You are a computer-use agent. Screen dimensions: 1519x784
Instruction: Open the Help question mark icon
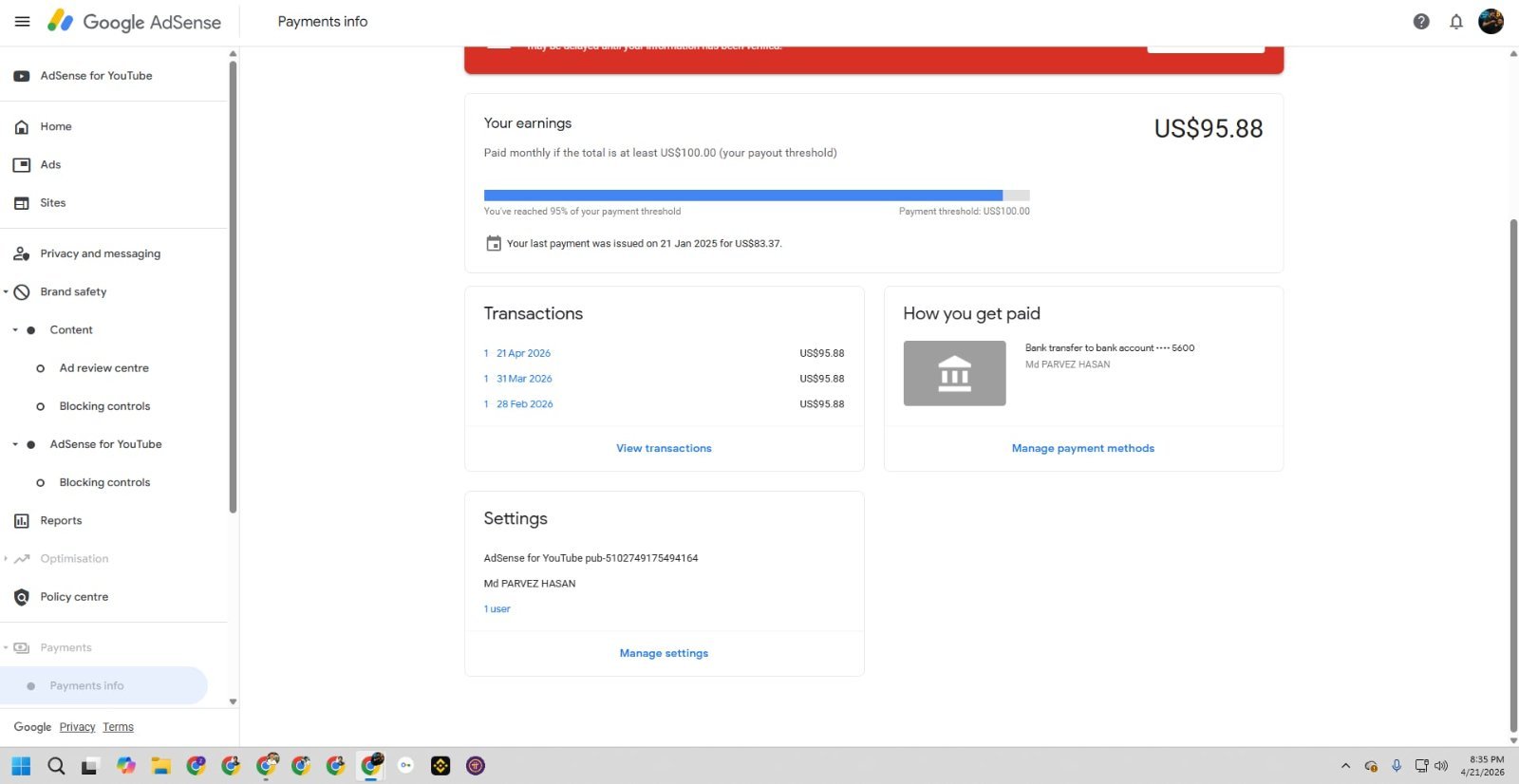[1421, 22]
